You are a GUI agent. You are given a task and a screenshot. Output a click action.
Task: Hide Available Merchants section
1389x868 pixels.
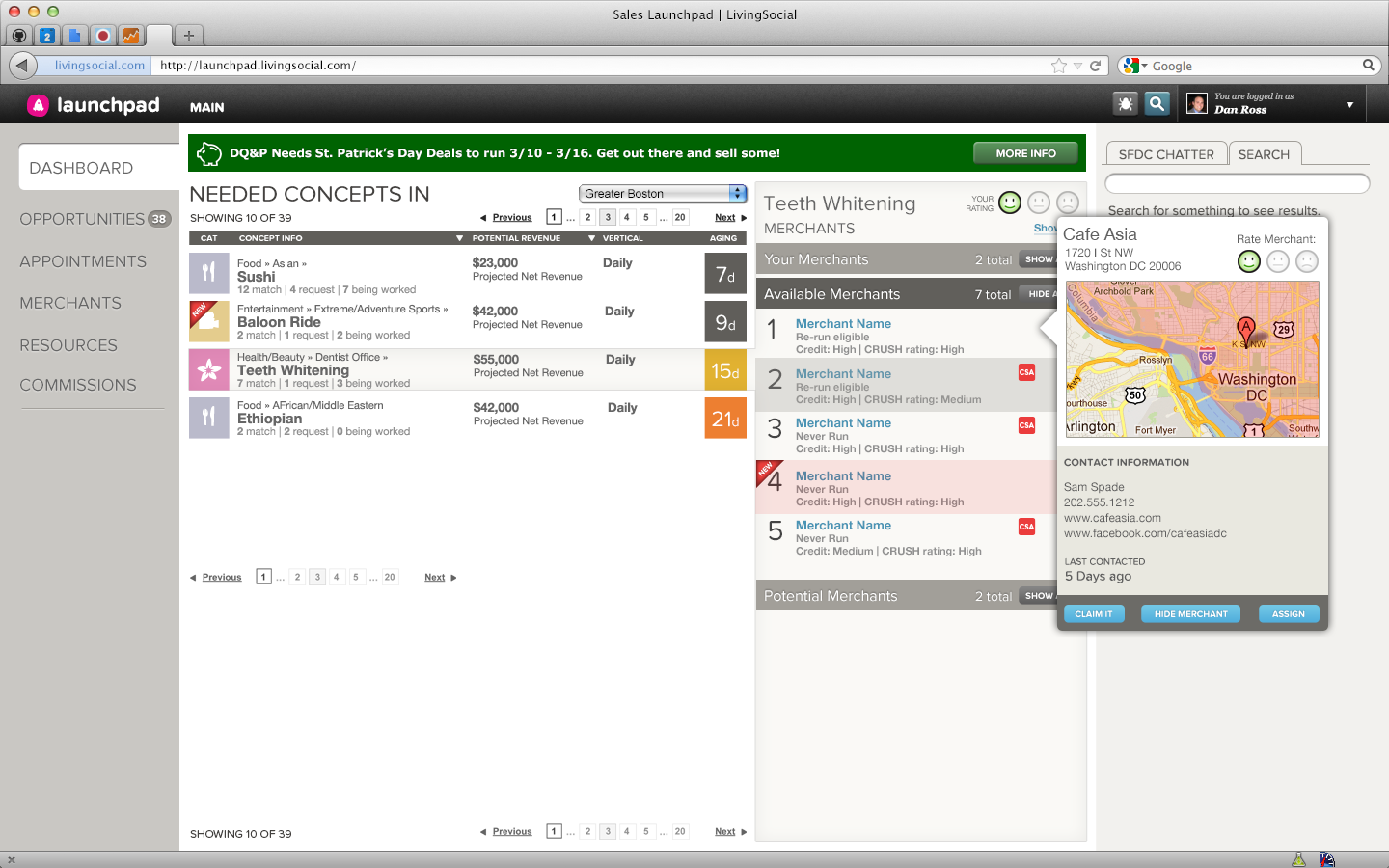[x=1038, y=294]
